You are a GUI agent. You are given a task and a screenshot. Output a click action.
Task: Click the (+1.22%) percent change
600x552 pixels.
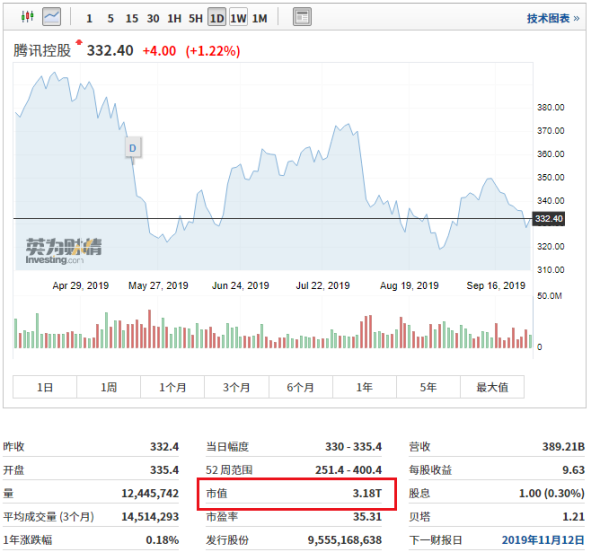[213, 51]
